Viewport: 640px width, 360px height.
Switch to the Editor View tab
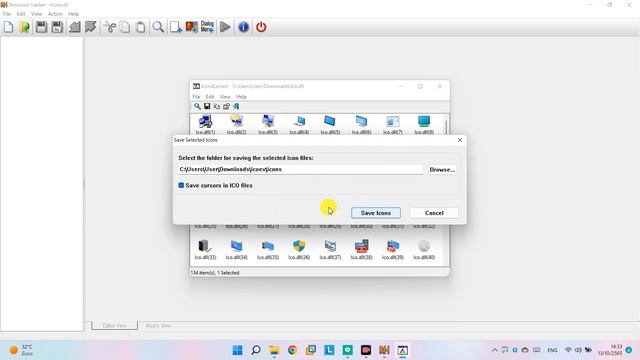[x=115, y=326]
